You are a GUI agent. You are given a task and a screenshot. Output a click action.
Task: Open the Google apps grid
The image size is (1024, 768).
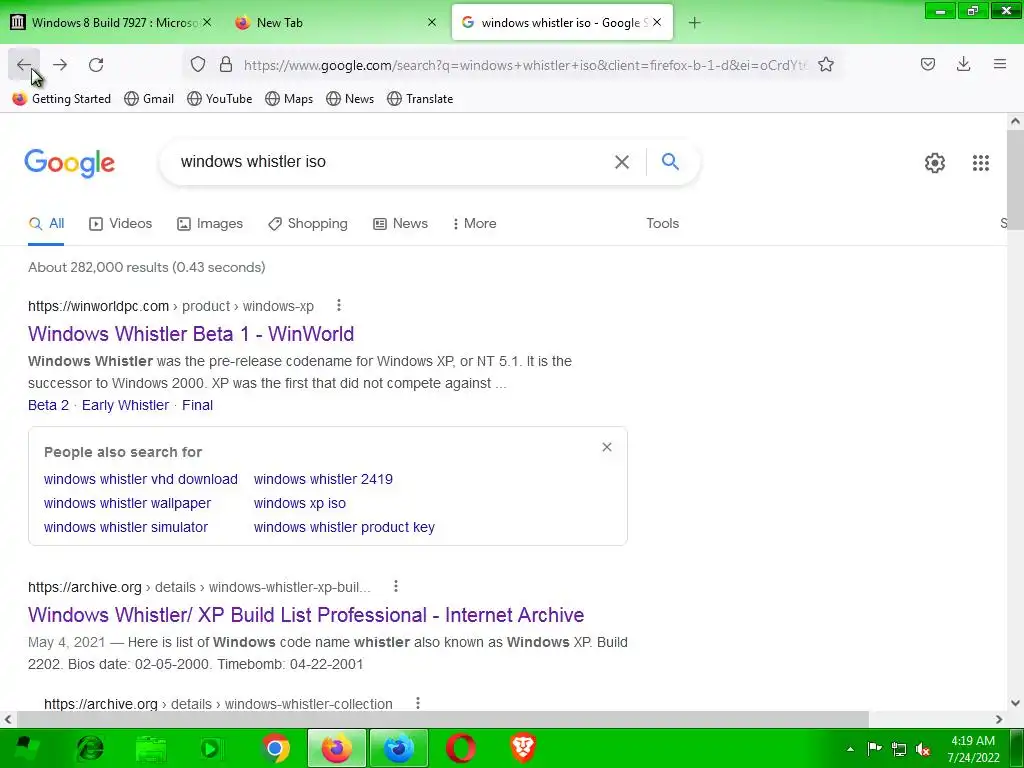(980, 163)
